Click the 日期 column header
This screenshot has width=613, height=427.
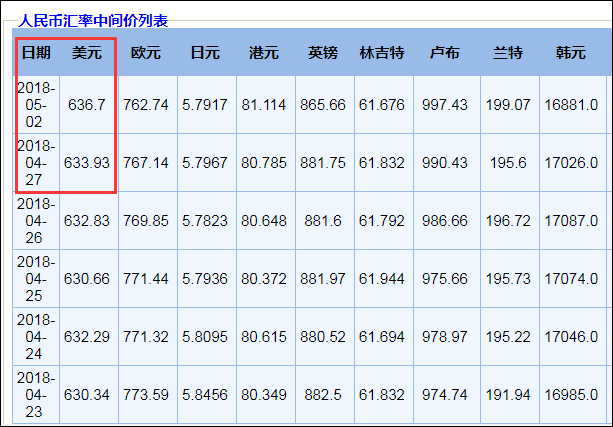click(x=36, y=52)
